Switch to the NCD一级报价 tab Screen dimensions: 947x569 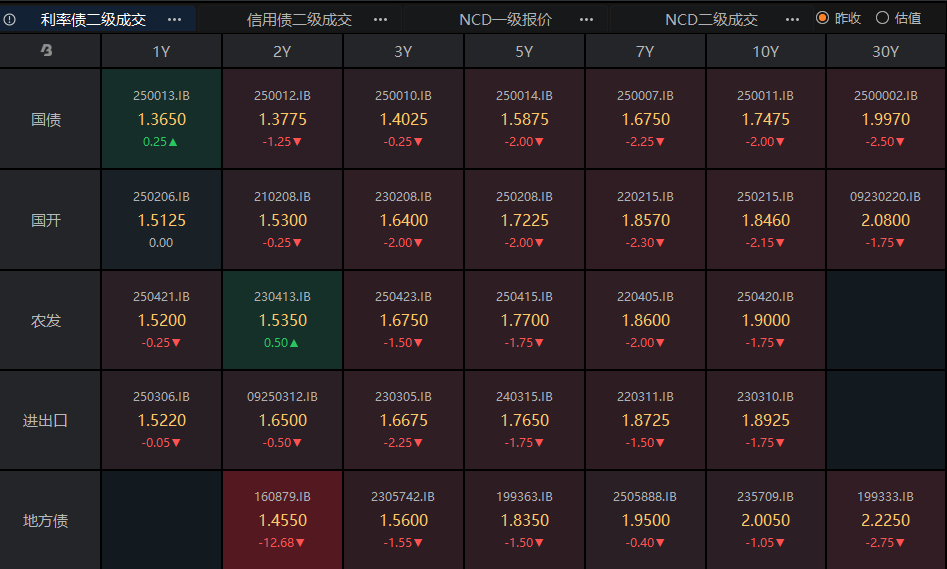pos(506,20)
